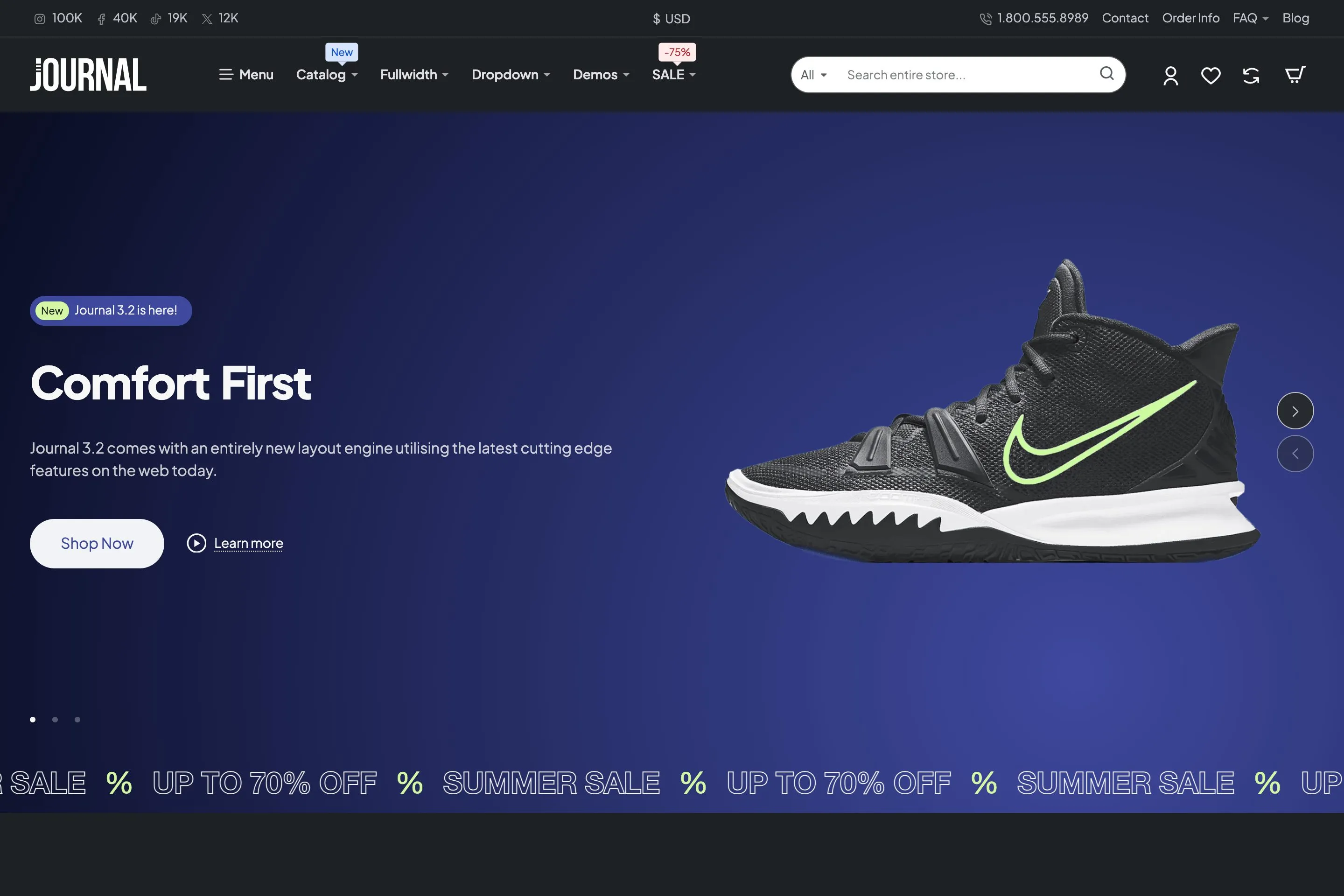Click the New badge above Catalog
The image size is (1344, 896).
point(342,52)
